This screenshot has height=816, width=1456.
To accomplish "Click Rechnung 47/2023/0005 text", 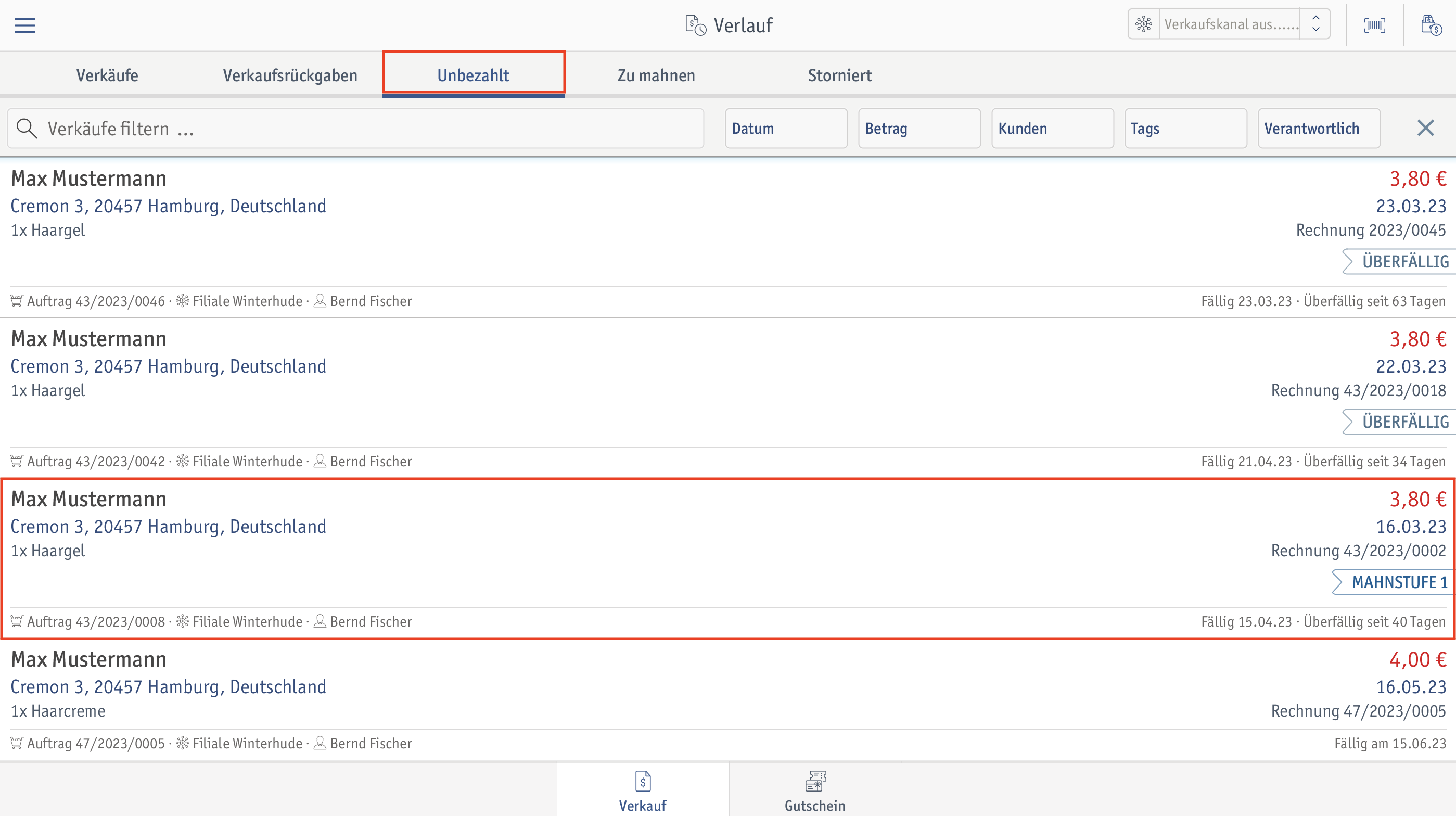I will coord(1358,711).
